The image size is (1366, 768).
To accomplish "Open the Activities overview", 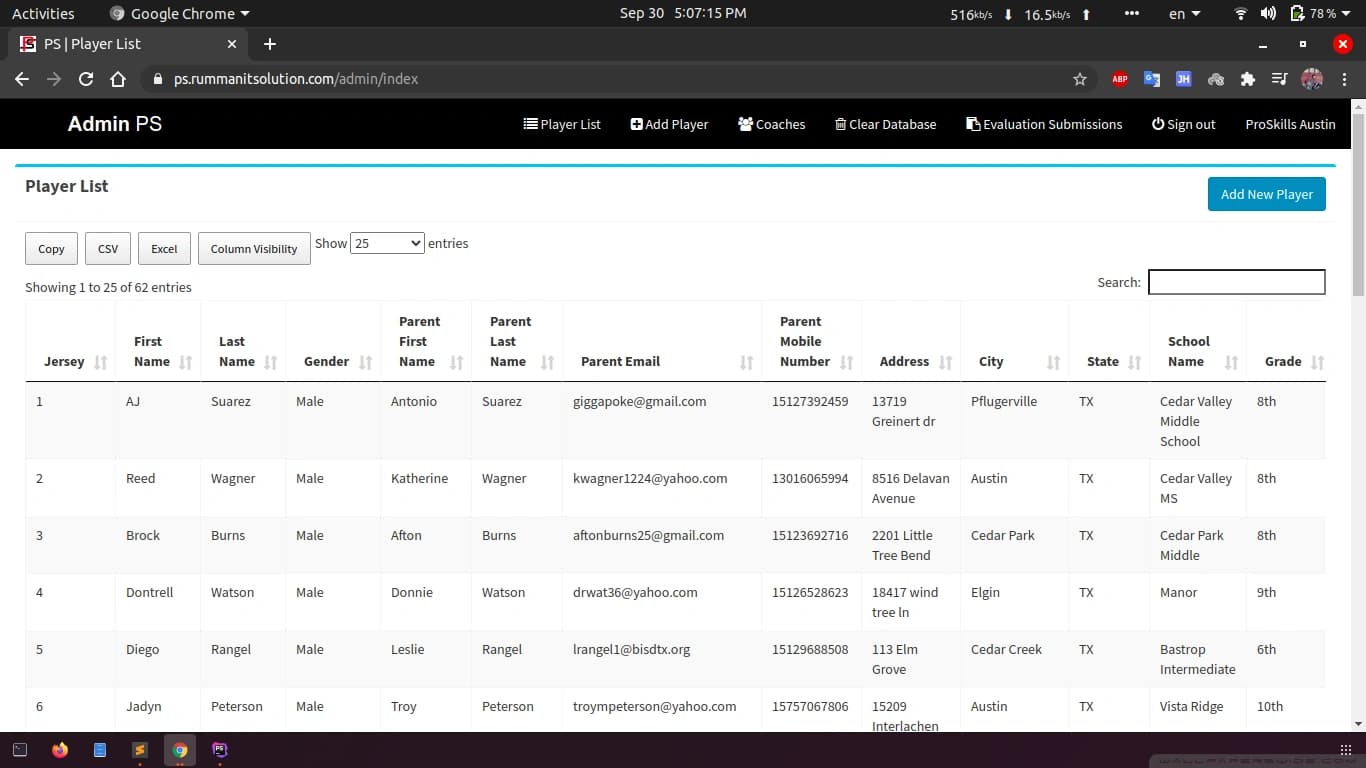I will coord(43,13).
